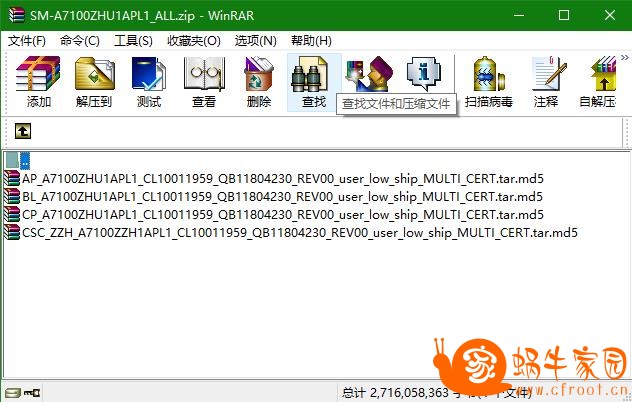Maximize the WinRAR window
Image resolution: width=632 pixels, height=402 pixels.
[564, 15]
